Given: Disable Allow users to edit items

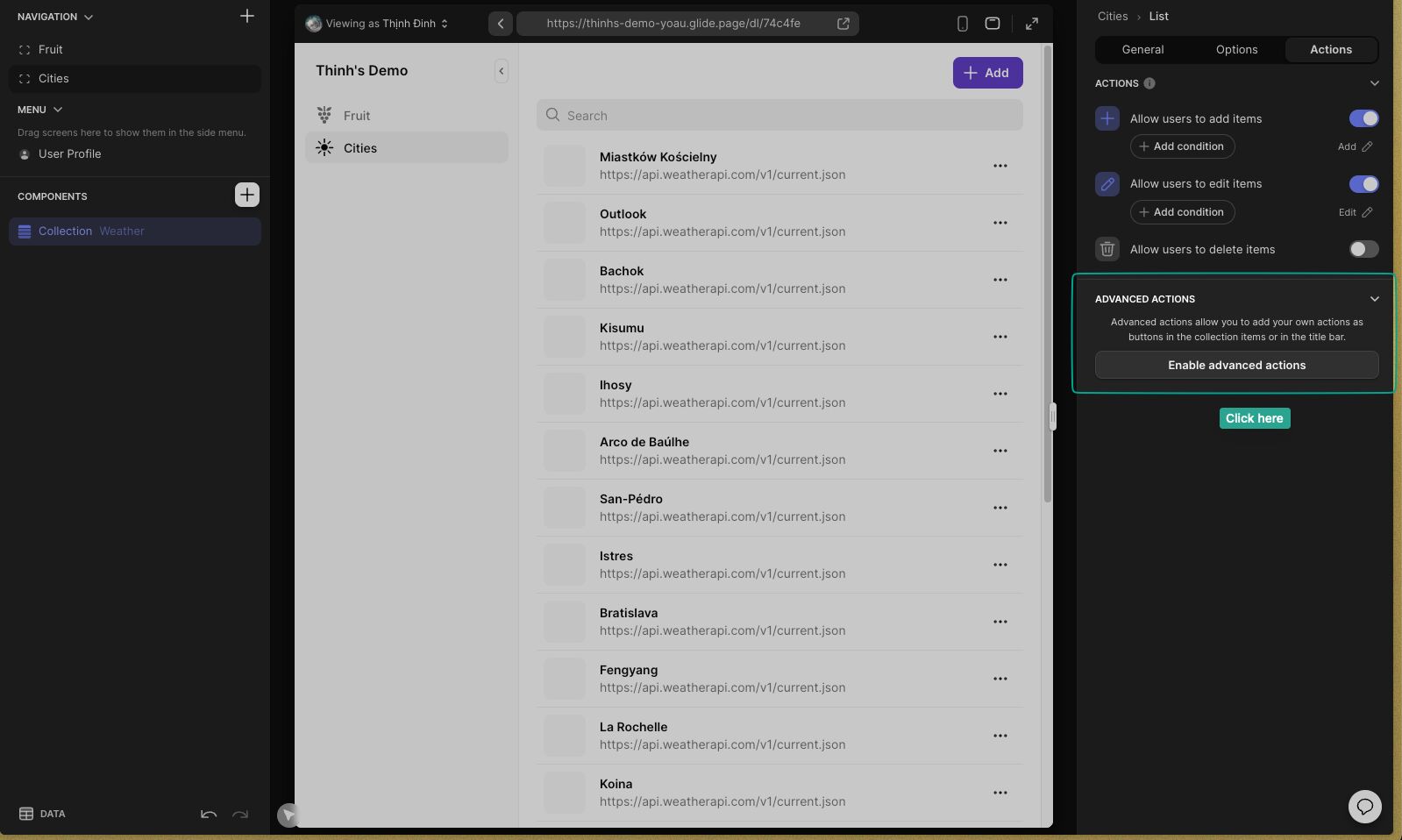Looking at the screenshot, I should pos(1363,184).
